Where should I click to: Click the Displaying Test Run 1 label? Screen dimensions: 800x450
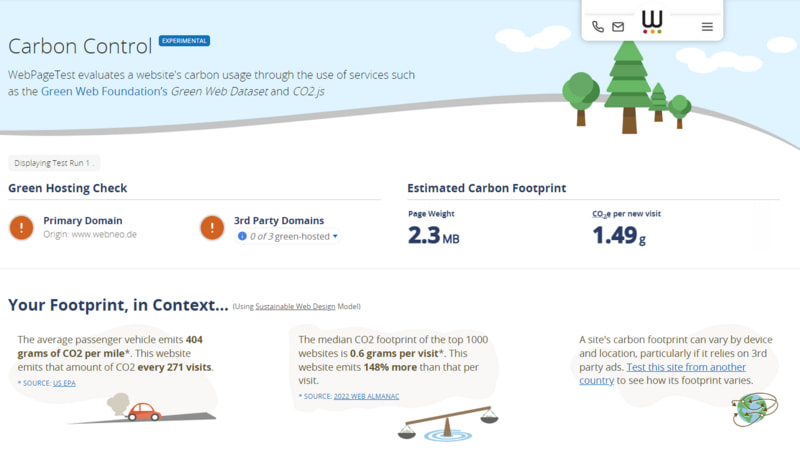tap(54, 163)
